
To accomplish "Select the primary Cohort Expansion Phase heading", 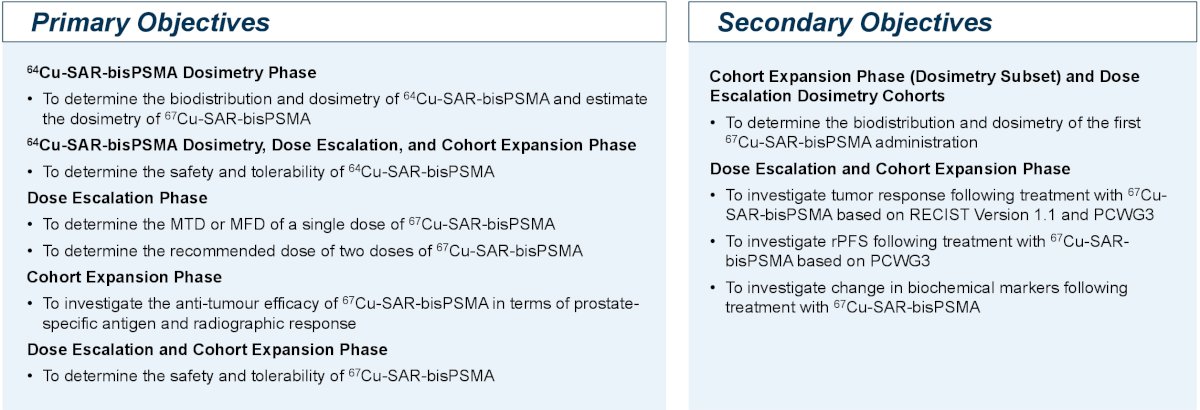I will (125, 277).
